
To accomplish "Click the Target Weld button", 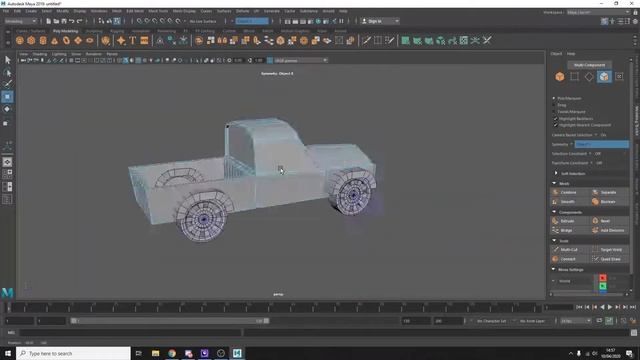I will [x=609, y=249].
